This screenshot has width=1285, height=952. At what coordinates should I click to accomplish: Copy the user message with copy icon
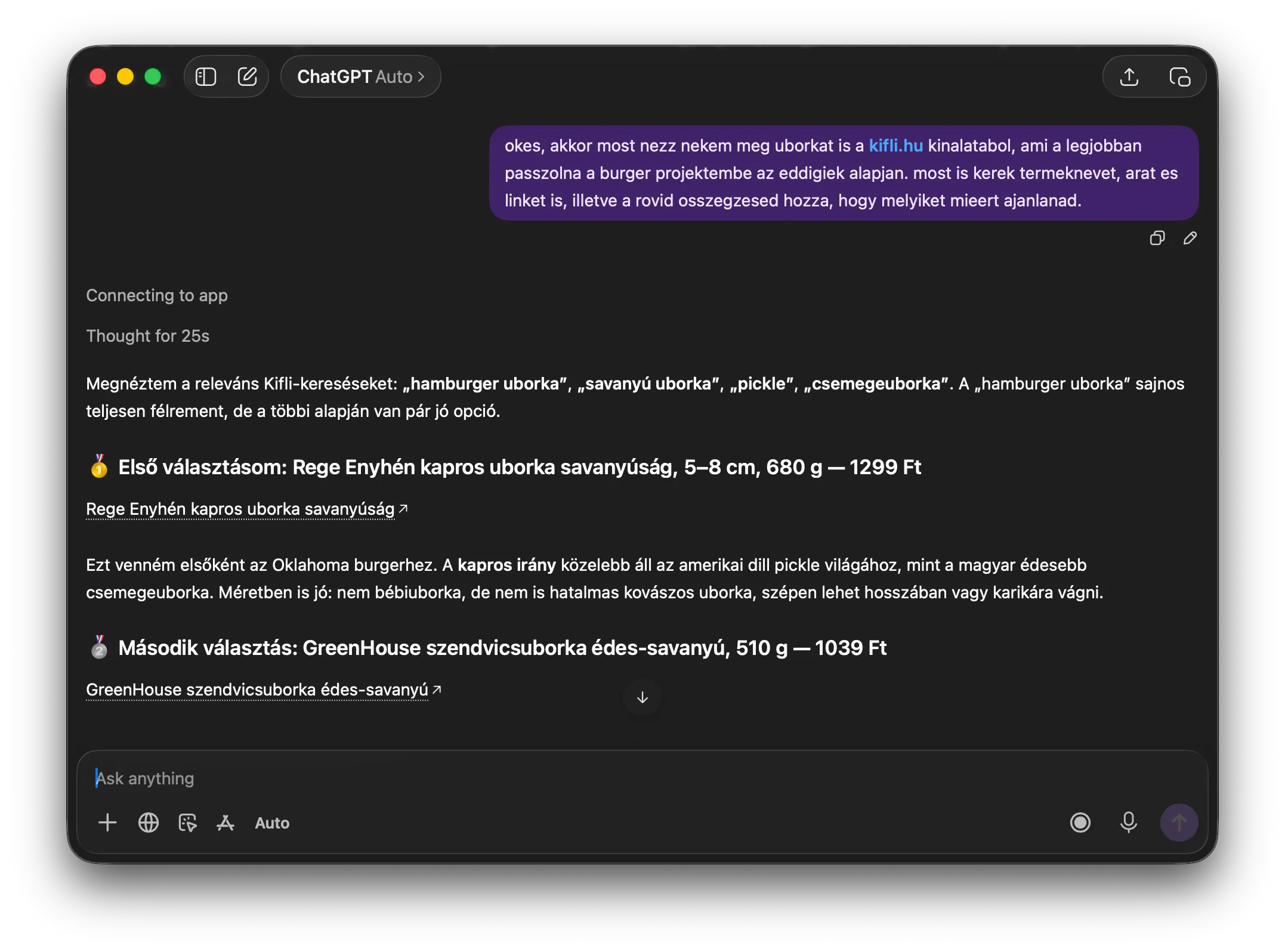tap(1157, 238)
